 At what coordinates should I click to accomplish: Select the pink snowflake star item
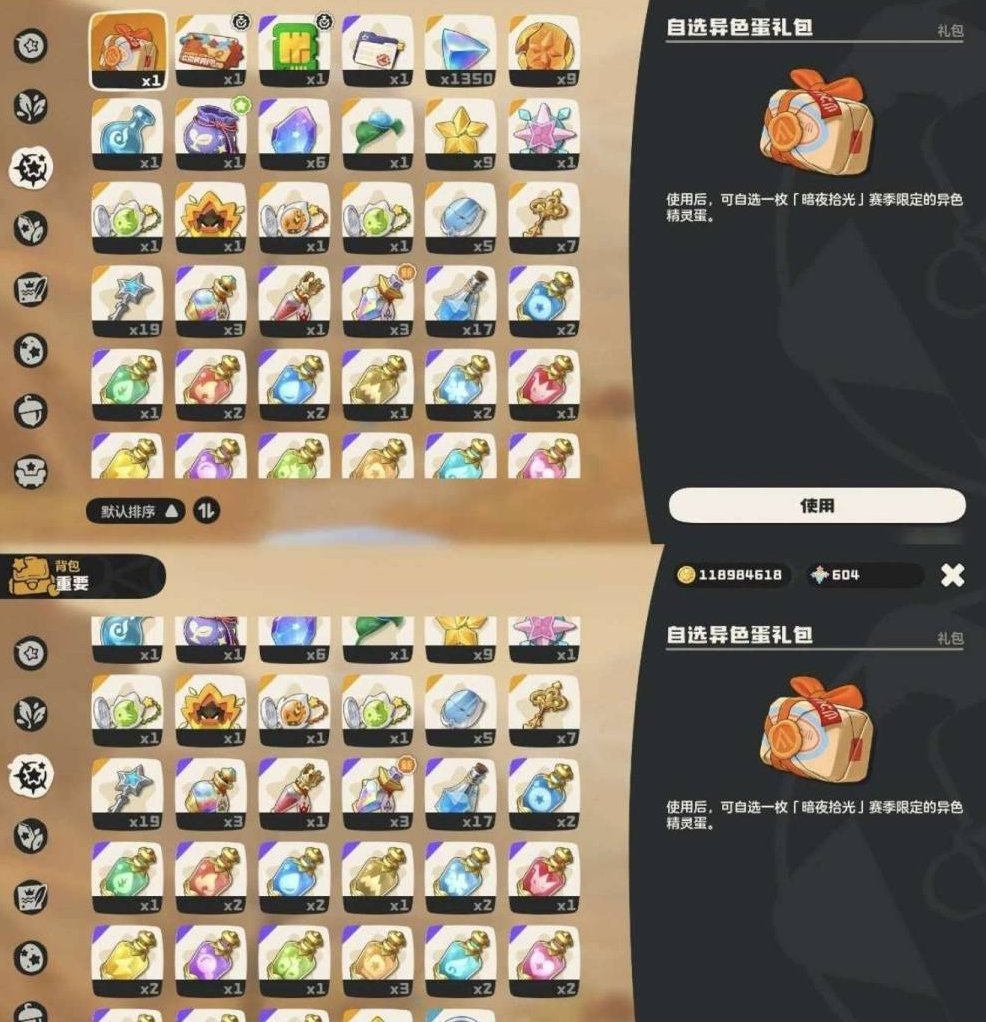544,134
